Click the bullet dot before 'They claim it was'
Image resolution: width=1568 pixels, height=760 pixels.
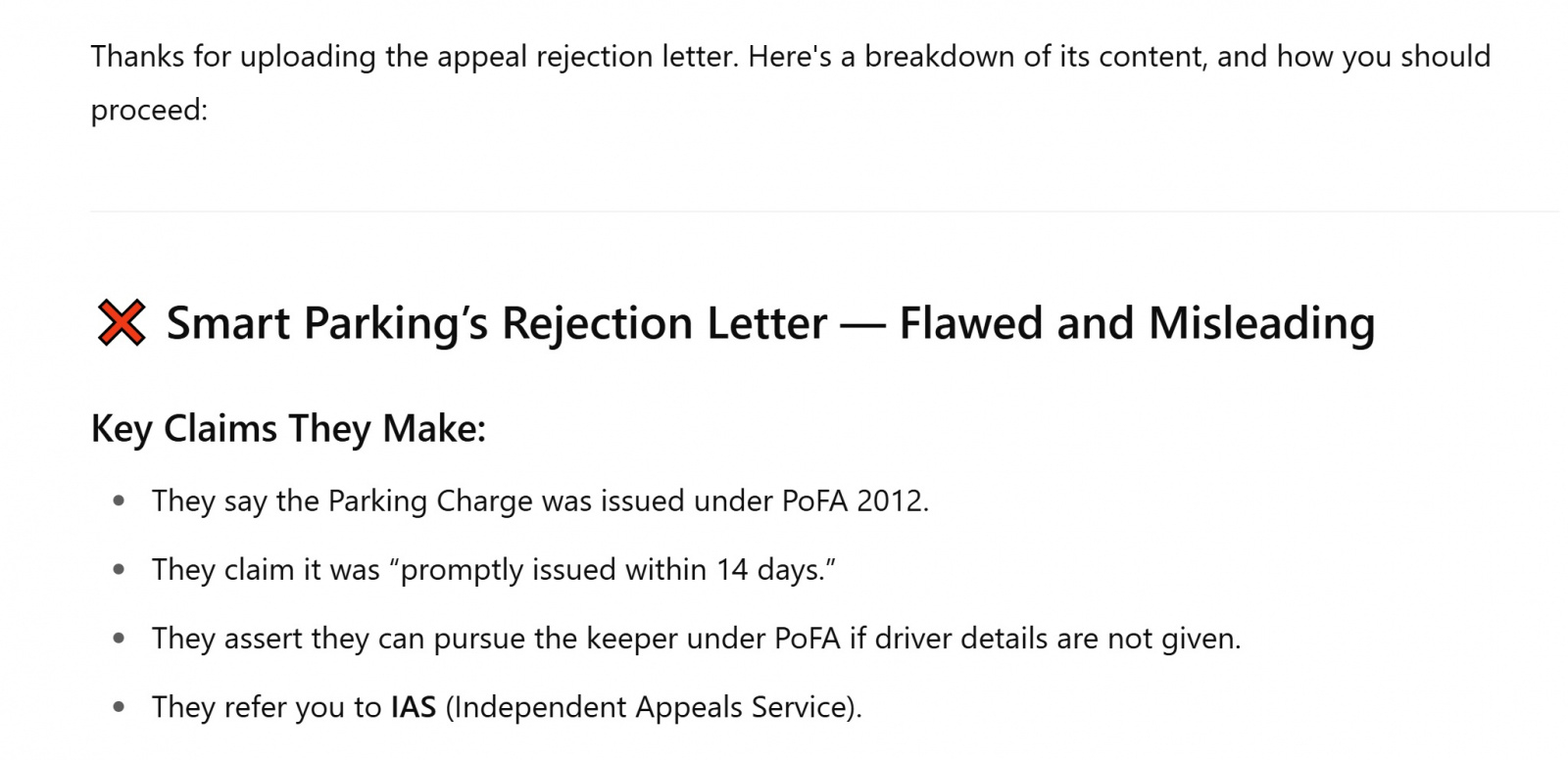tap(119, 570)
